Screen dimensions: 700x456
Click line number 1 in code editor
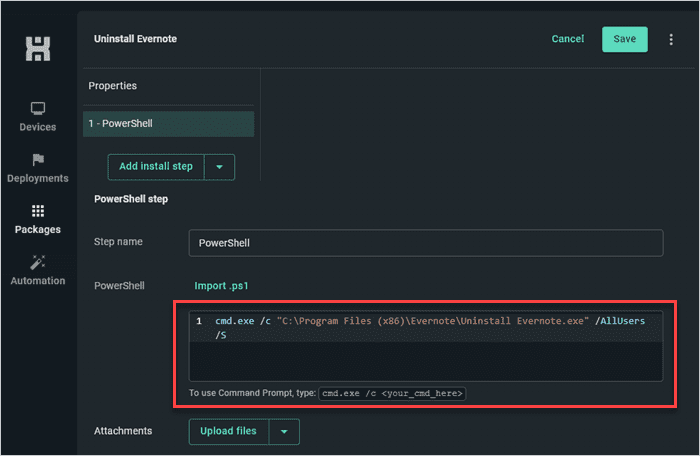pyautogui.click(x=199, y=321)
